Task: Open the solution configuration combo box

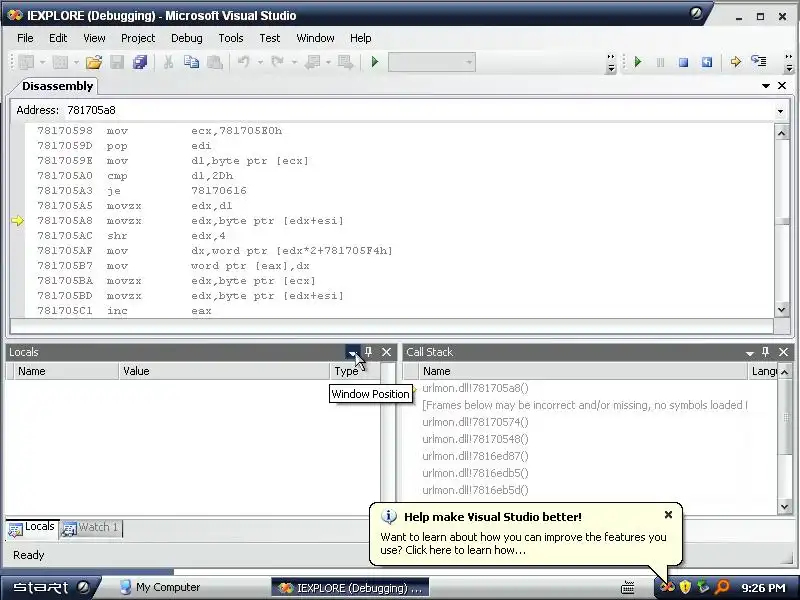Action: tap(432, 62)
